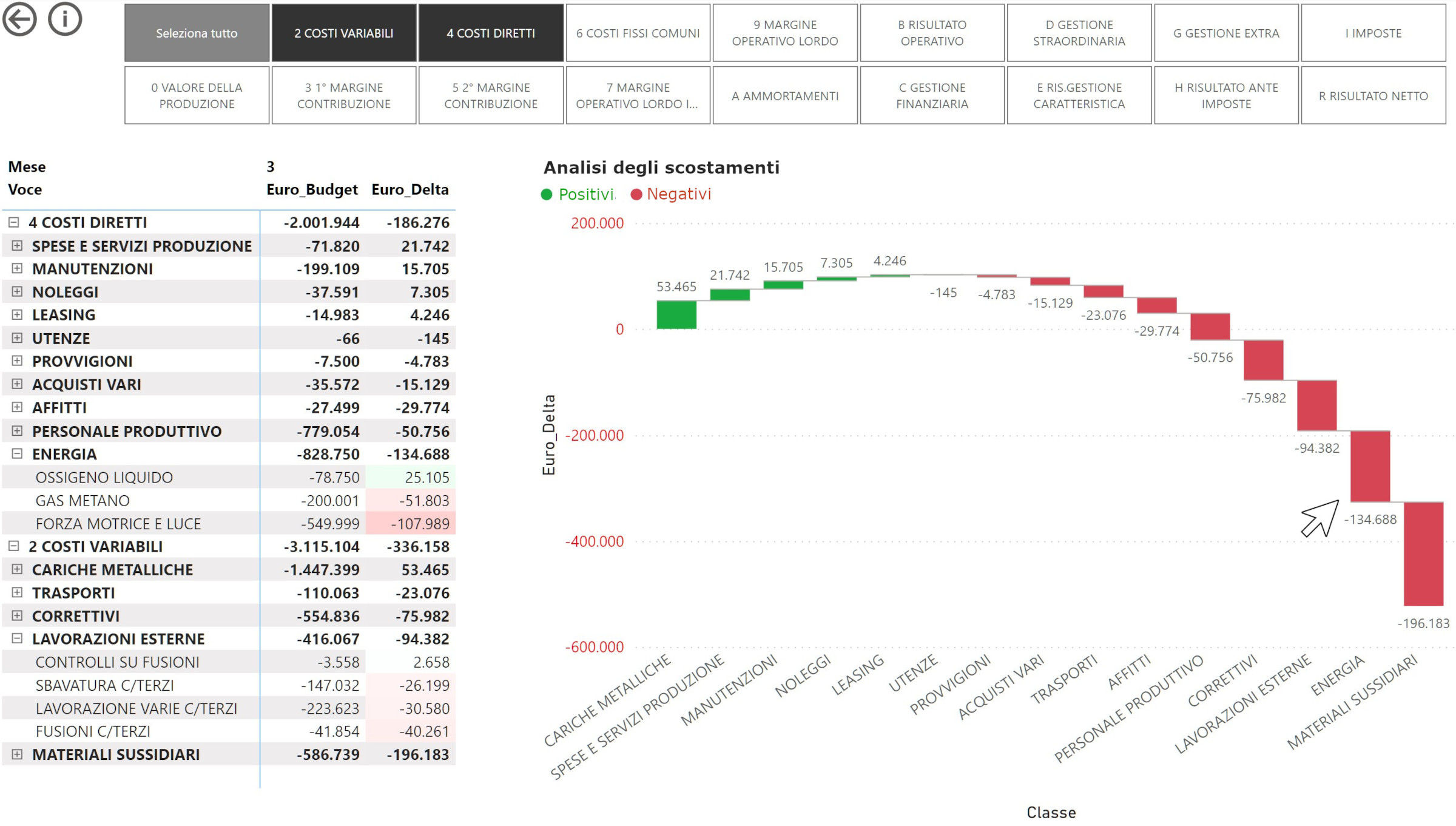Viewport: 1456px width, 826px height.
Task: Expand the MATERIALI SUSSIDIARI row
Action: [17, 754]
